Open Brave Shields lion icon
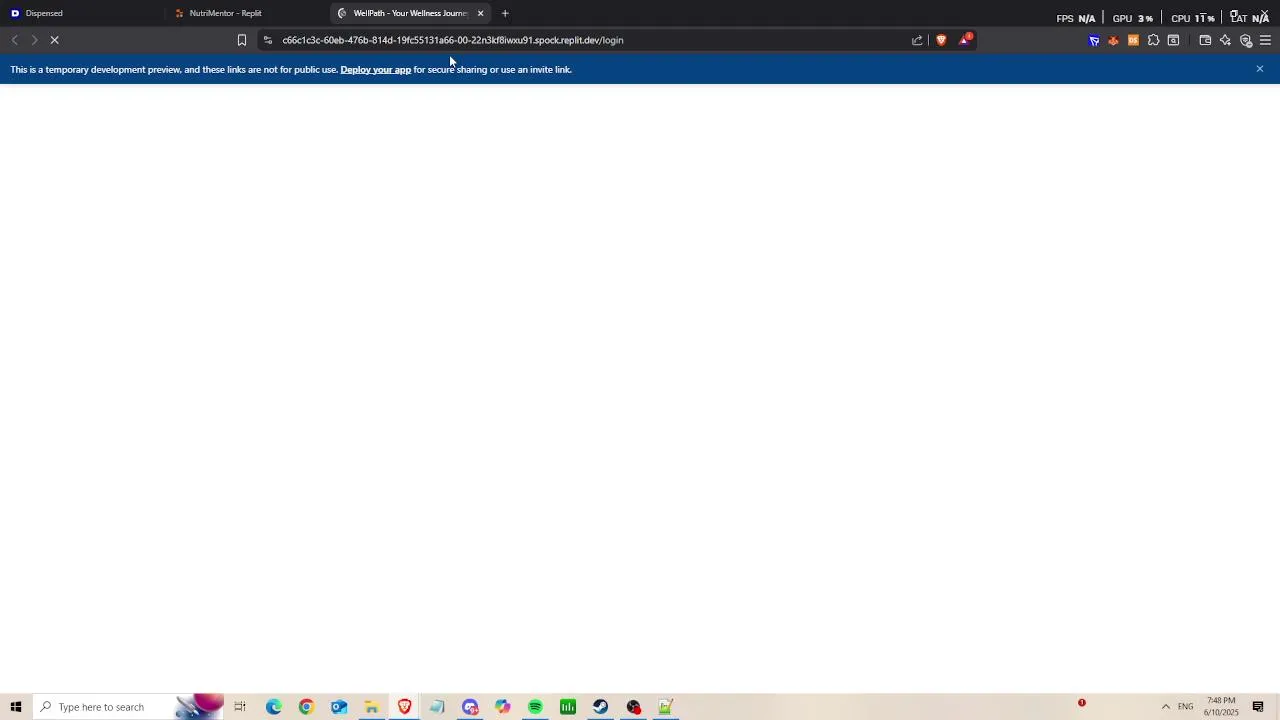This screenshot has width=1280, height=720. tap(941, 40)
